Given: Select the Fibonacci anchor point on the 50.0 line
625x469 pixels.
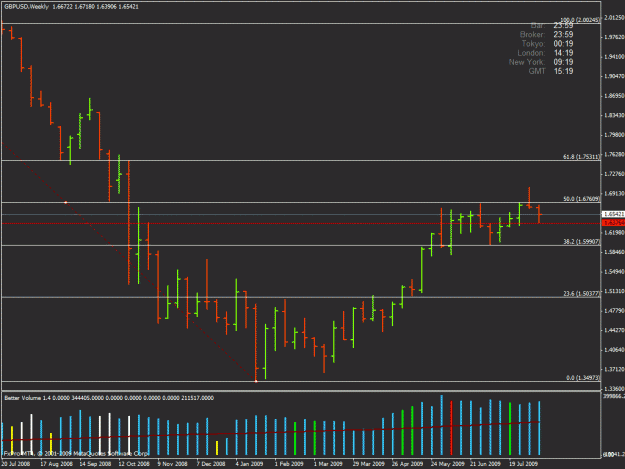Looking at the screenshot, I should [x=66, y=202].
